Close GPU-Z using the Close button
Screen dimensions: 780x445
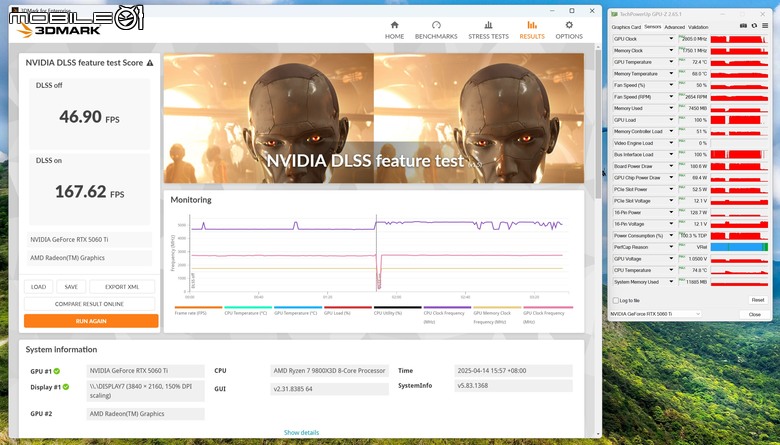point(755,314)
